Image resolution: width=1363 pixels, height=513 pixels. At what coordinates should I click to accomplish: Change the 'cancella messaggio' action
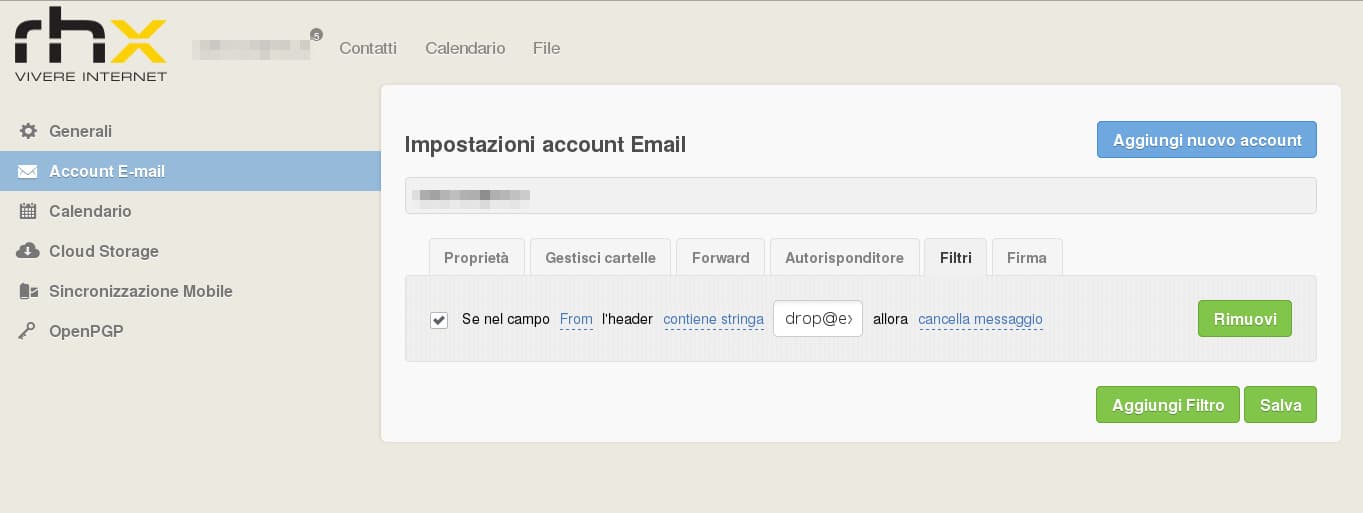tap(980, 320)
